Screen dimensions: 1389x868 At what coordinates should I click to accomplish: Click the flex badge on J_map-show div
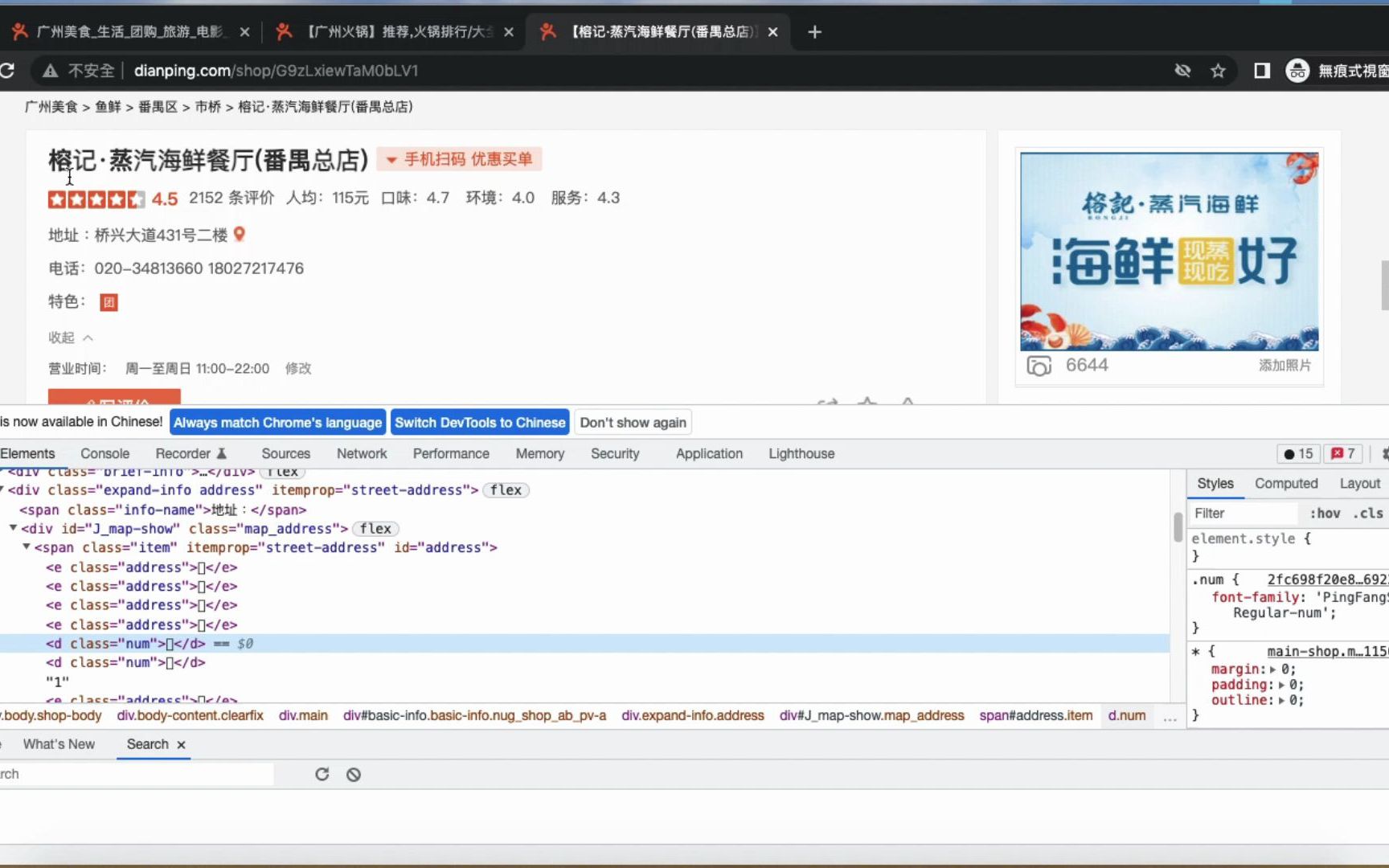pyautogui.click(x=375, y=529)
